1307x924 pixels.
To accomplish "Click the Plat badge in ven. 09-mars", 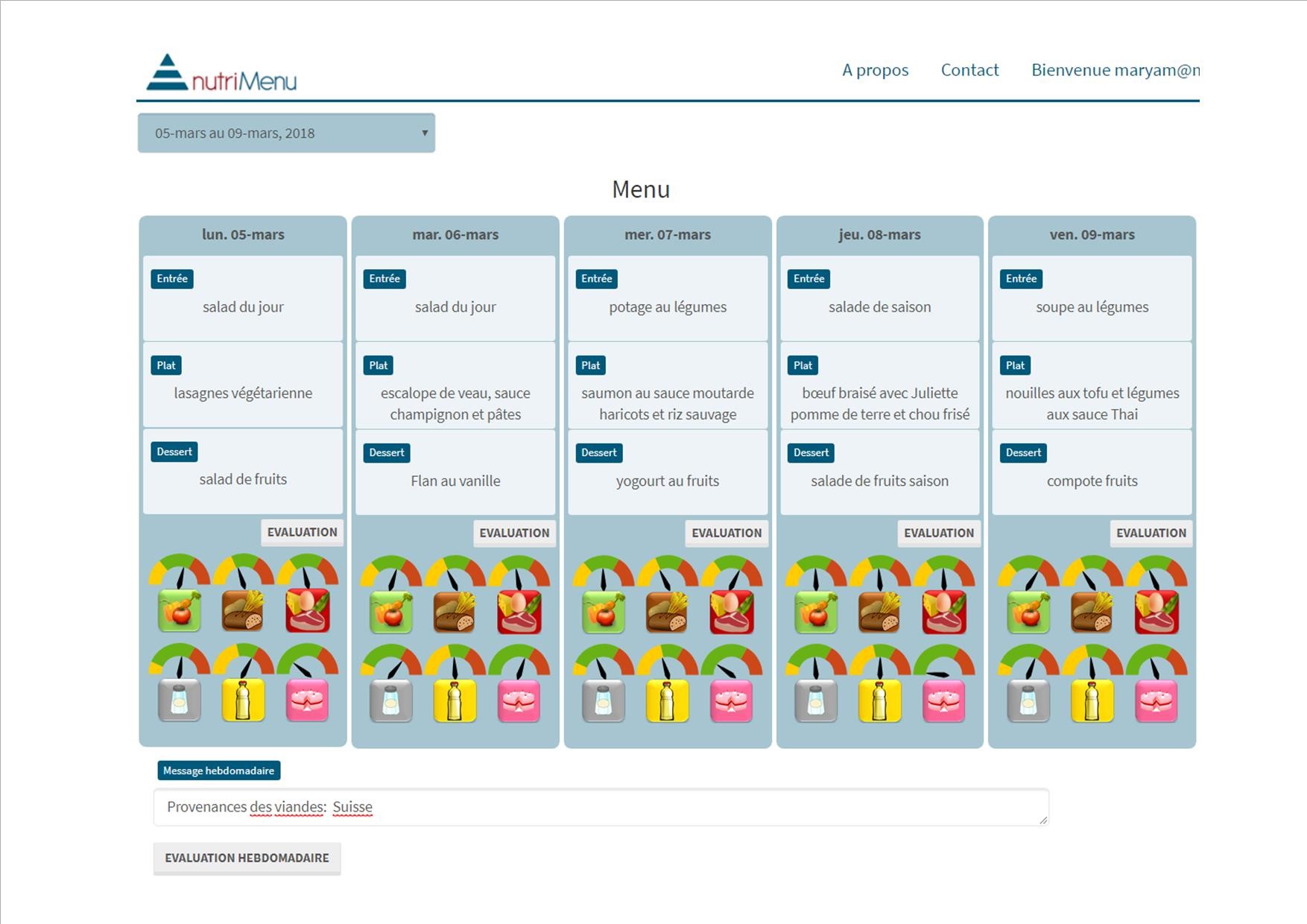I will pyautogui.click(x=1015, y=365).
